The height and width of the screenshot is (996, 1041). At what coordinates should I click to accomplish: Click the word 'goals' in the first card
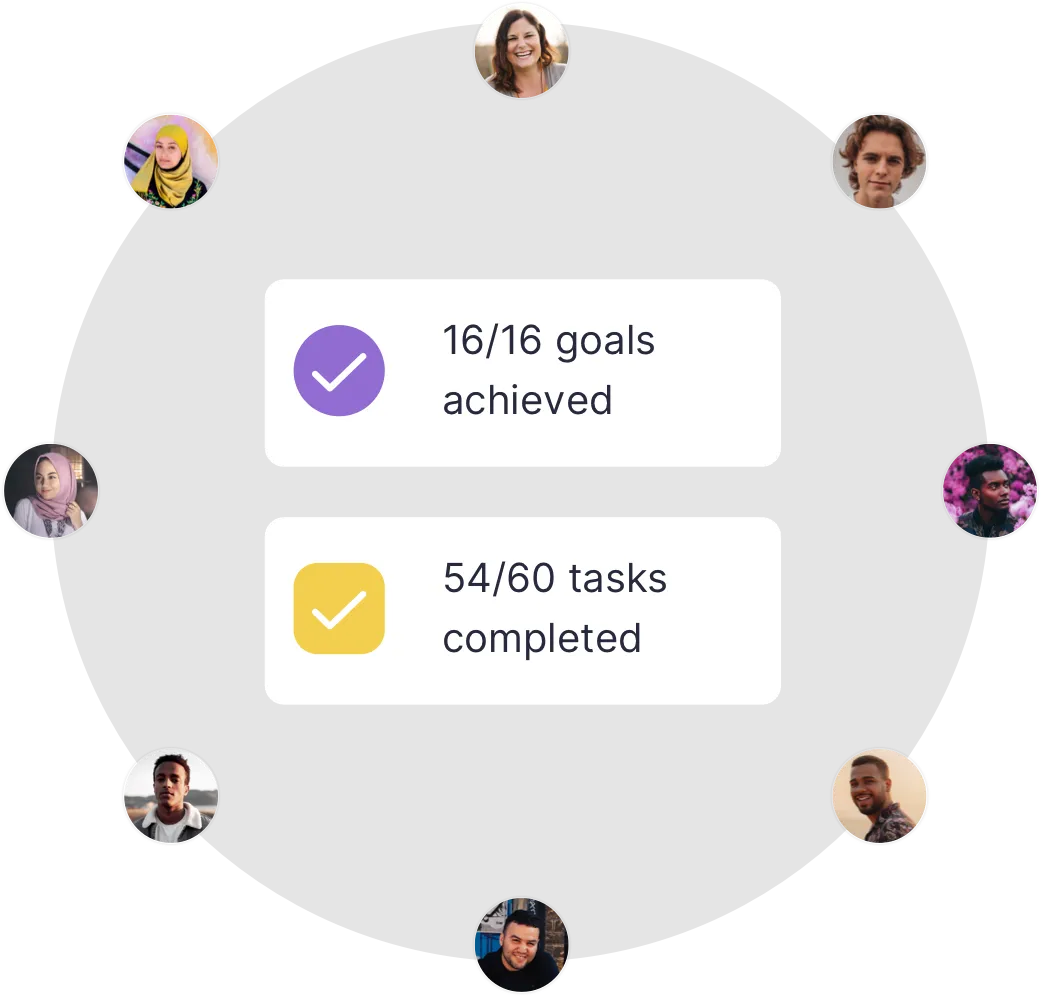[605, 343]
